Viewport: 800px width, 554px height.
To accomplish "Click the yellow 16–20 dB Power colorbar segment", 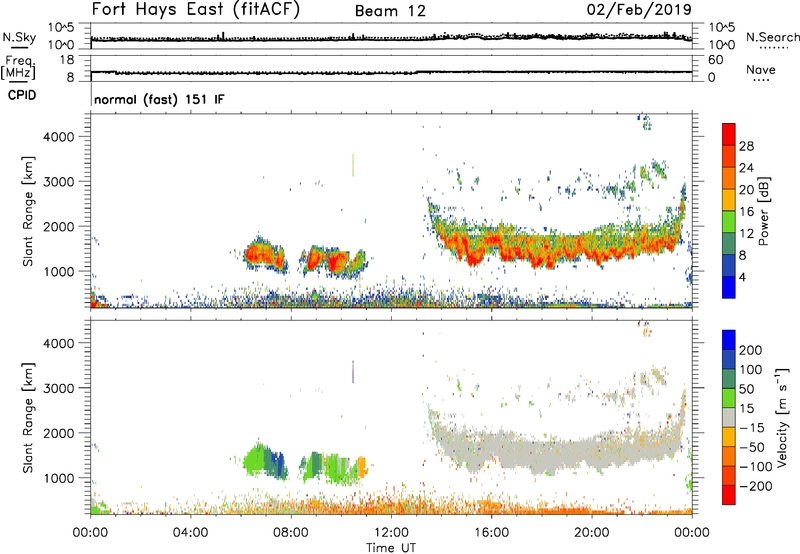I will [729, 199].
